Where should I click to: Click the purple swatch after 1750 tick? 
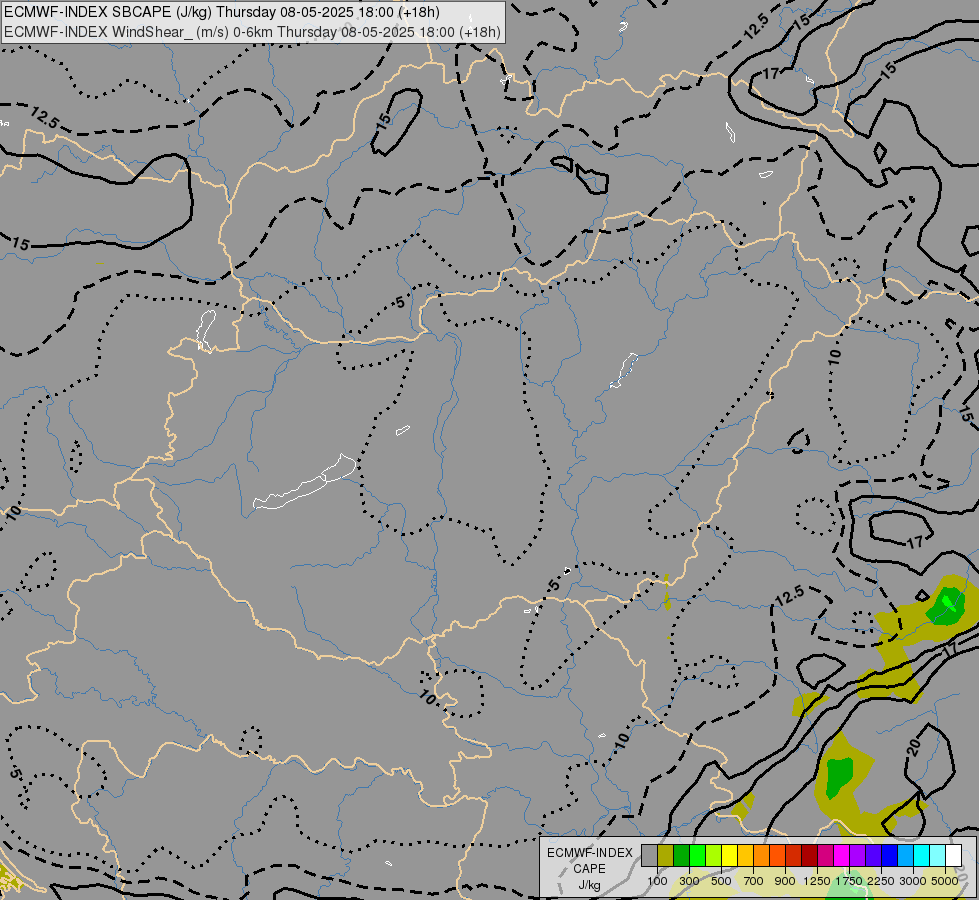coord(857,855)
